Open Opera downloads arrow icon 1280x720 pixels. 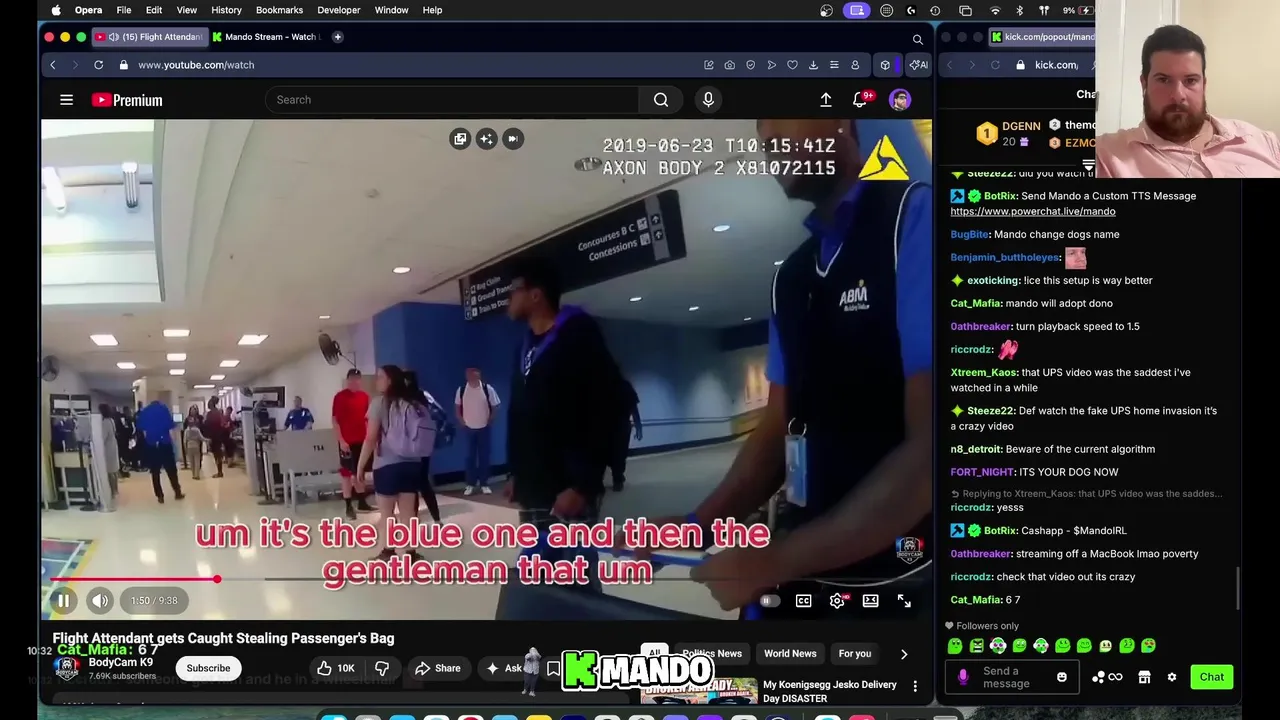pyautogui.click(x=813, y=65)
